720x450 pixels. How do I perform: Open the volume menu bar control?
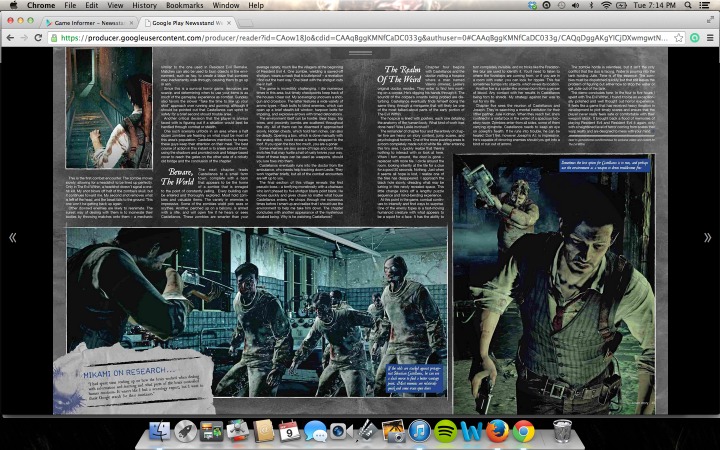click(x=575, y=5)
